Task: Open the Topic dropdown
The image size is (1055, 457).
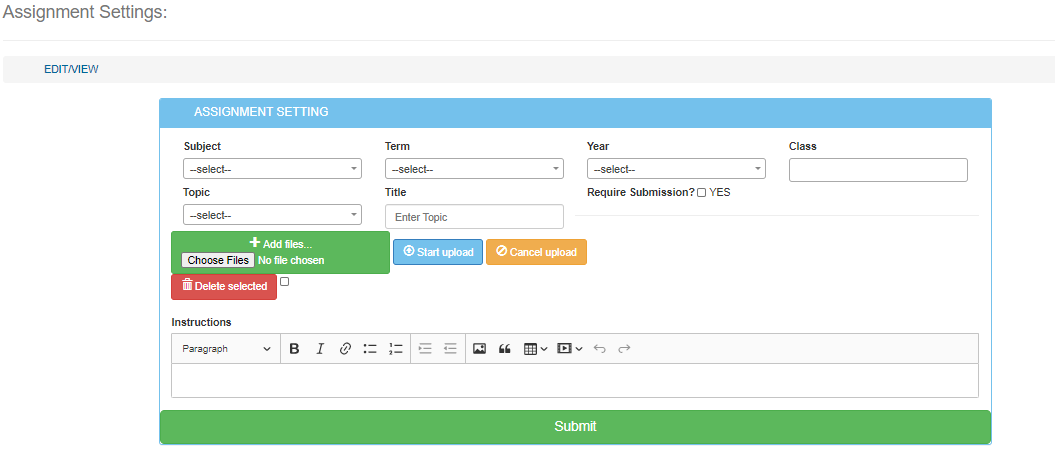Action: [x=272, y=215]
